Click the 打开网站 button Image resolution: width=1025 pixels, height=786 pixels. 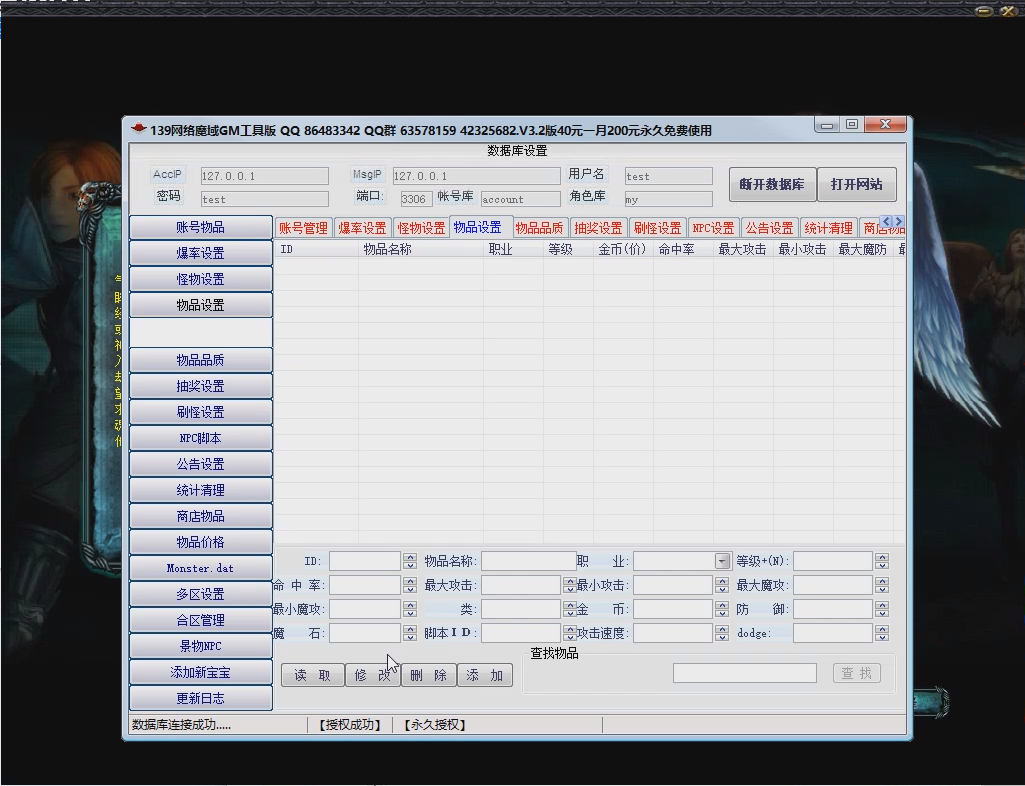click(x=856, y=185)
